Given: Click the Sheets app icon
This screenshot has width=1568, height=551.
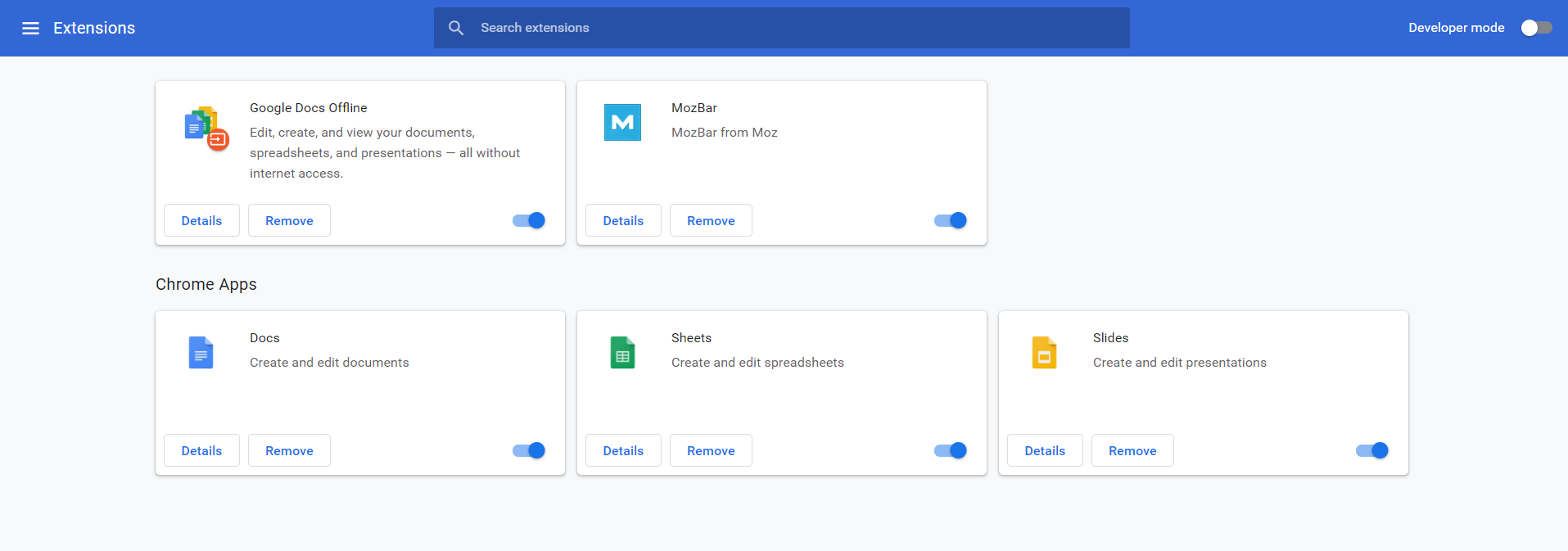Looking at the screenshot, I should (x=622, y=352).
